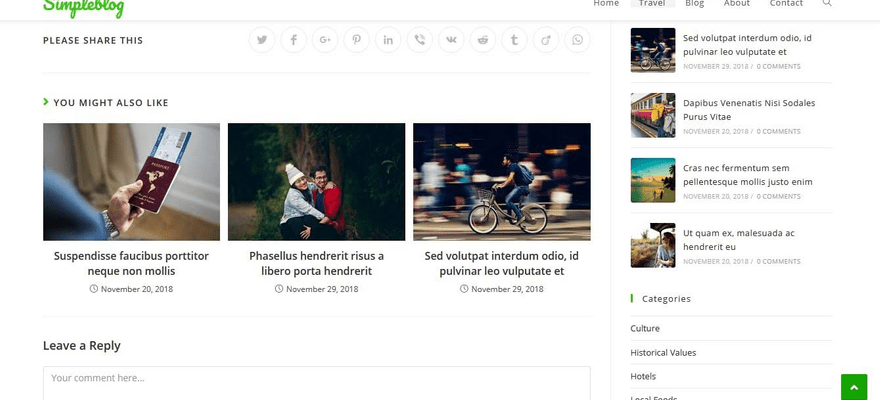Image resolution: width=880 pixels, height=400 pixels.
Task: Share via the Google Plus icon
Action: (x=325, y=40)
